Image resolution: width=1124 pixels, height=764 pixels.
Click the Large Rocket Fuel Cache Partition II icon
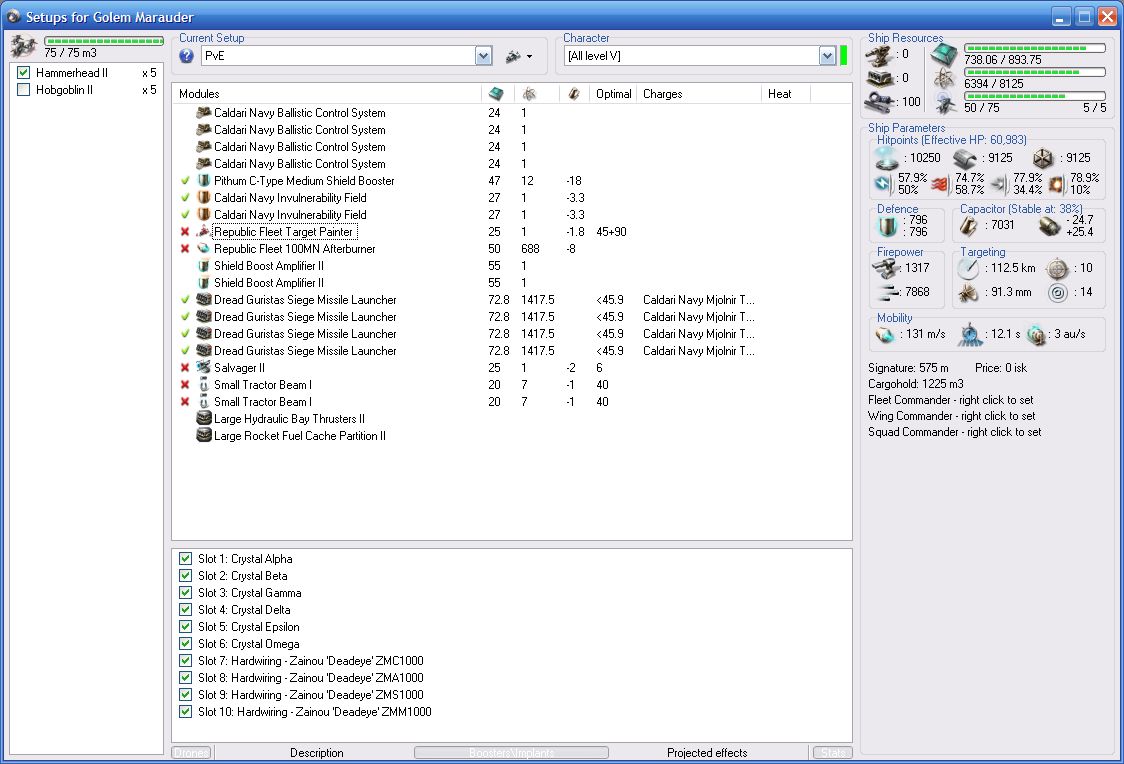[x=204, y=436]
